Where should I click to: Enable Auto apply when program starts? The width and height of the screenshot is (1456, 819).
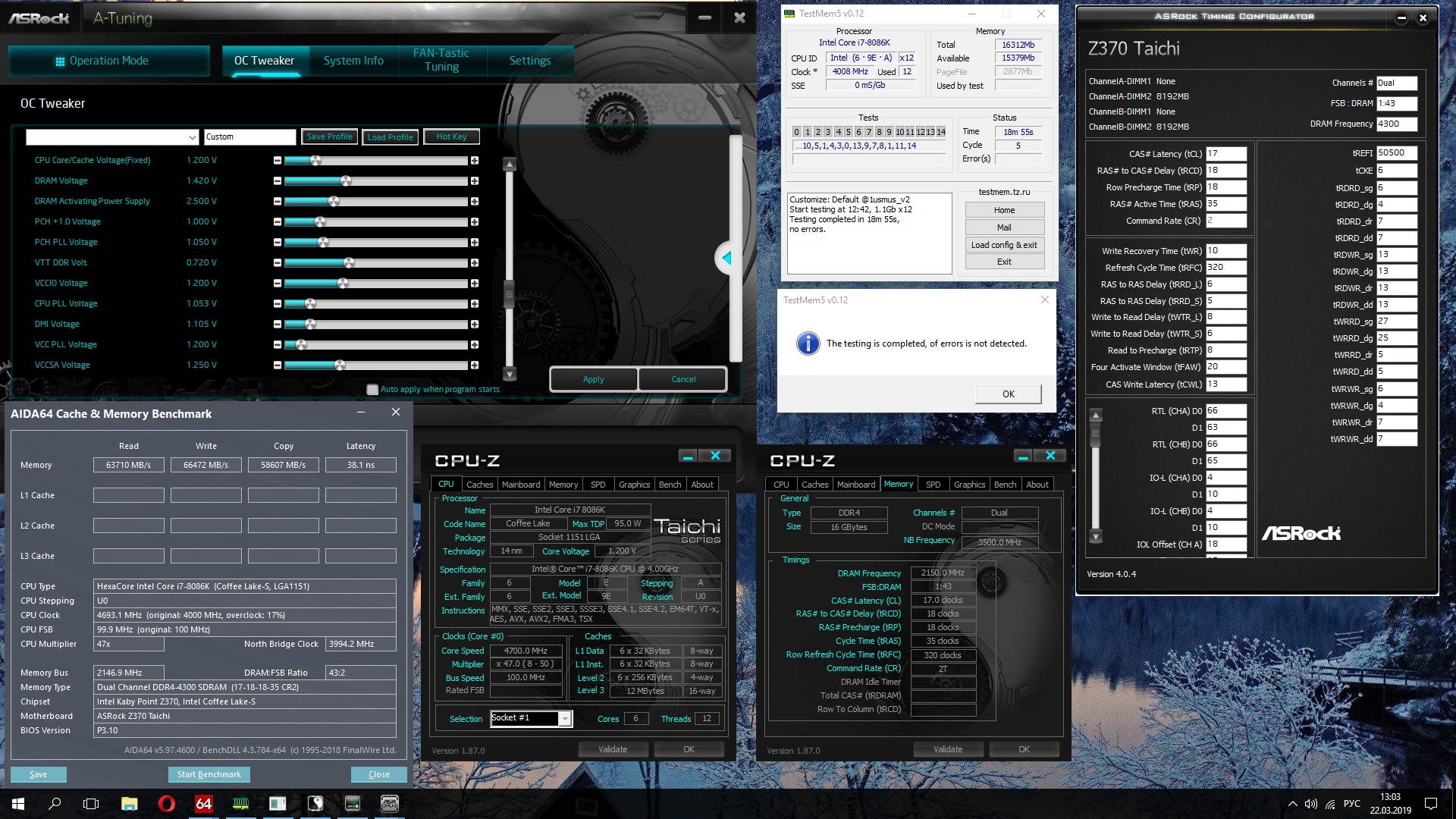pyautogui.click(x=372, y=390)
